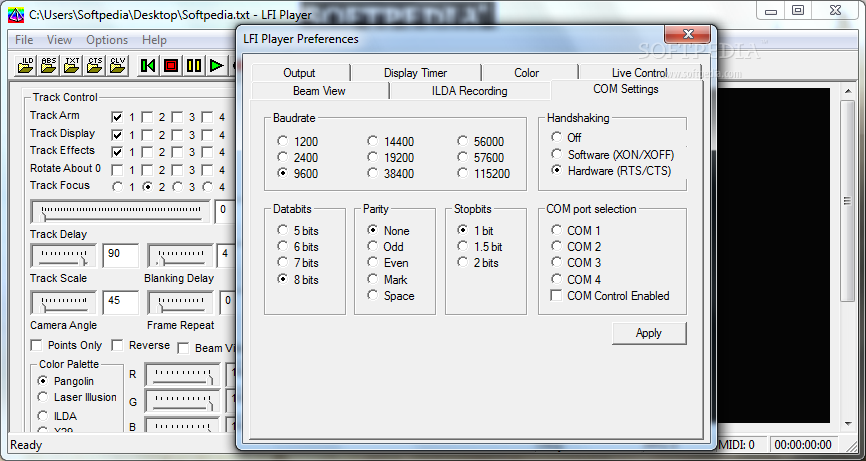Set parity to Space
Screen dimensions: 866x461
[391, 295]
